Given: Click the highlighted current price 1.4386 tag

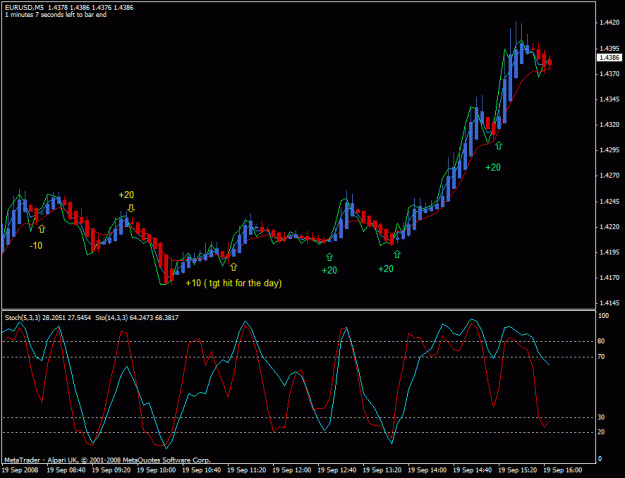Looking at the screenshot, I should click(609, 58).
